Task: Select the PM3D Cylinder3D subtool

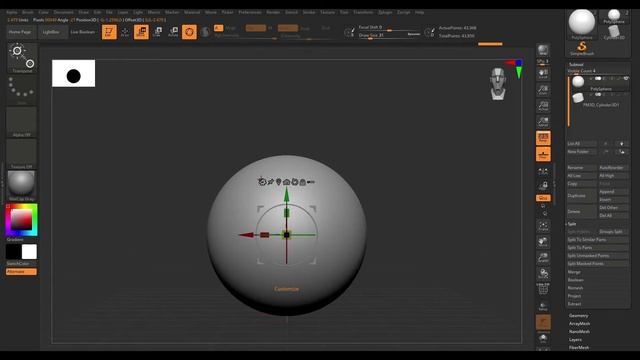Action: pyautogui.click(x=600, y=99)
